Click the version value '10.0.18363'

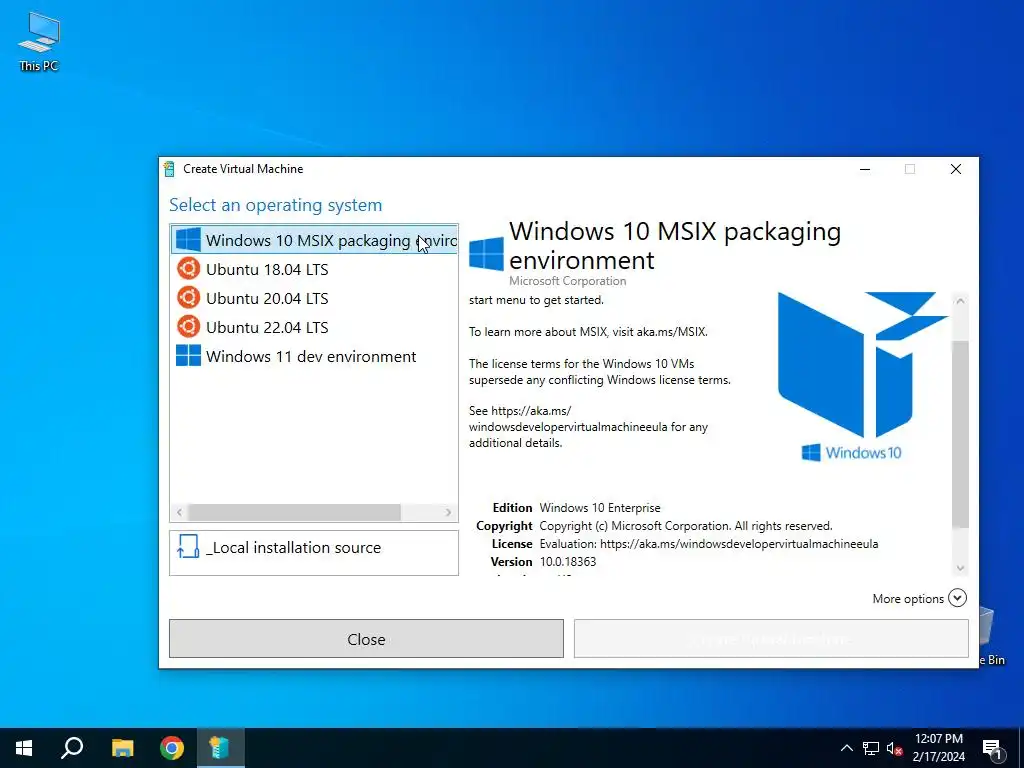[x=568, y=562]
